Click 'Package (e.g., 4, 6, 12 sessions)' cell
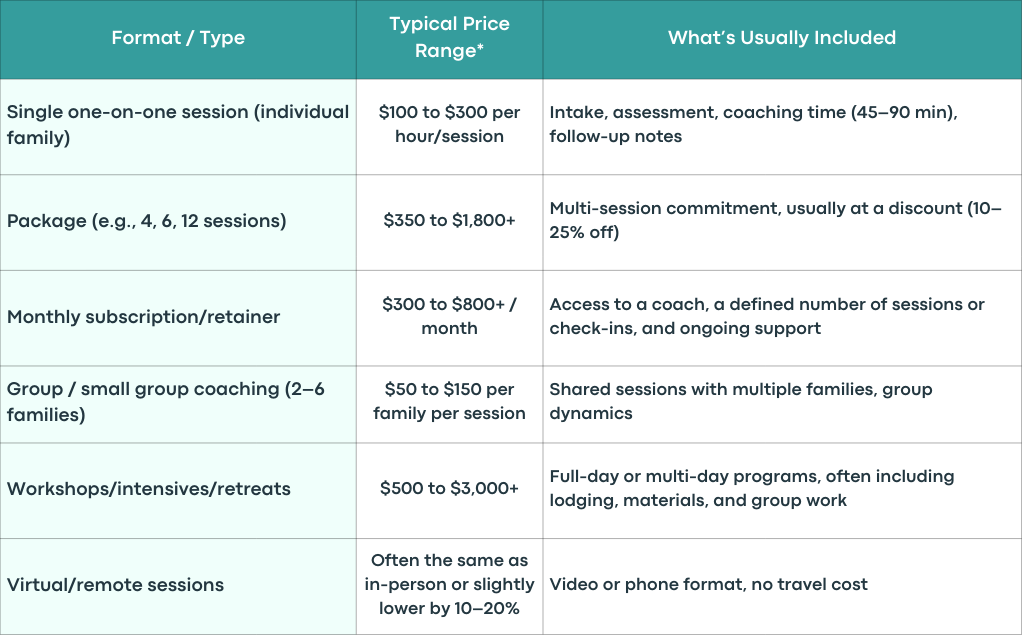Image resolution: width=1022 pixels, height=635 pixels. coord(178,222)
